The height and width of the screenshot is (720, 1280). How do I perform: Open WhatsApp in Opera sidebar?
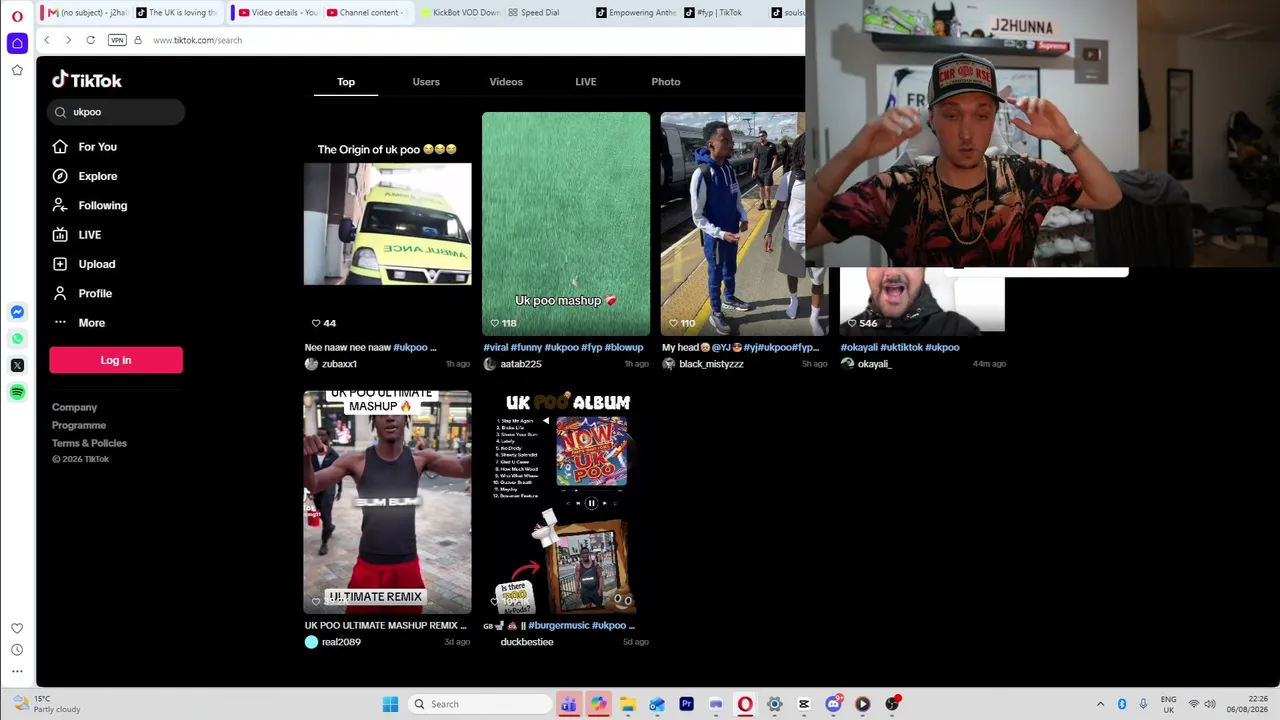pyautogui.click(x=17, y=339)
